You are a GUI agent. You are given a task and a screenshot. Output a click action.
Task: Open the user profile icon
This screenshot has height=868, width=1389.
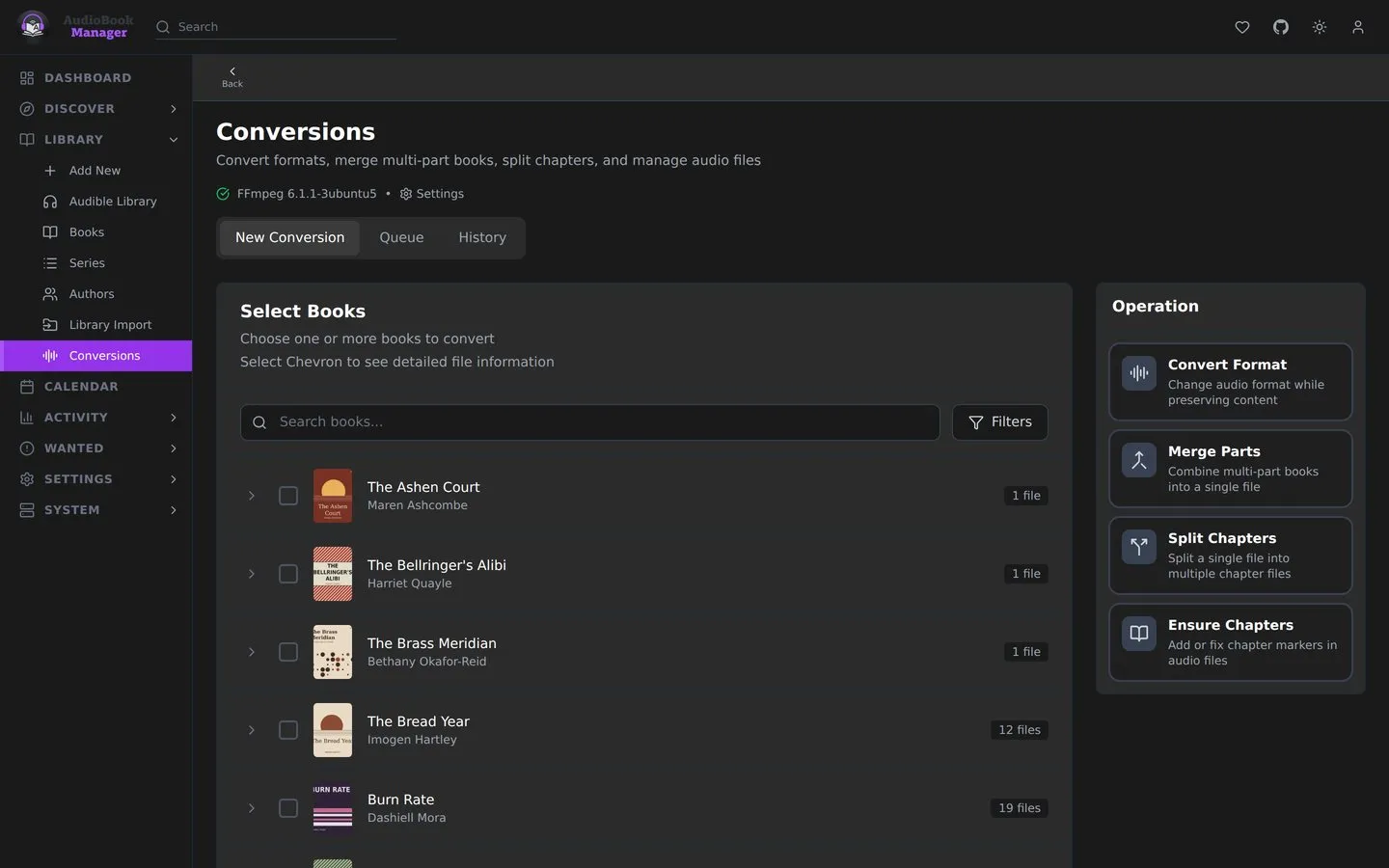(x=1358, y=27)
